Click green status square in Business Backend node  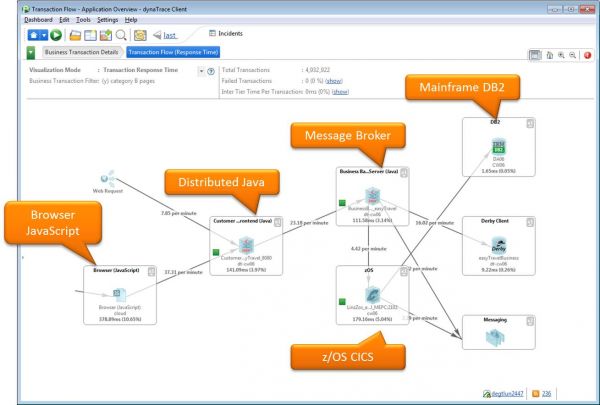342,203
